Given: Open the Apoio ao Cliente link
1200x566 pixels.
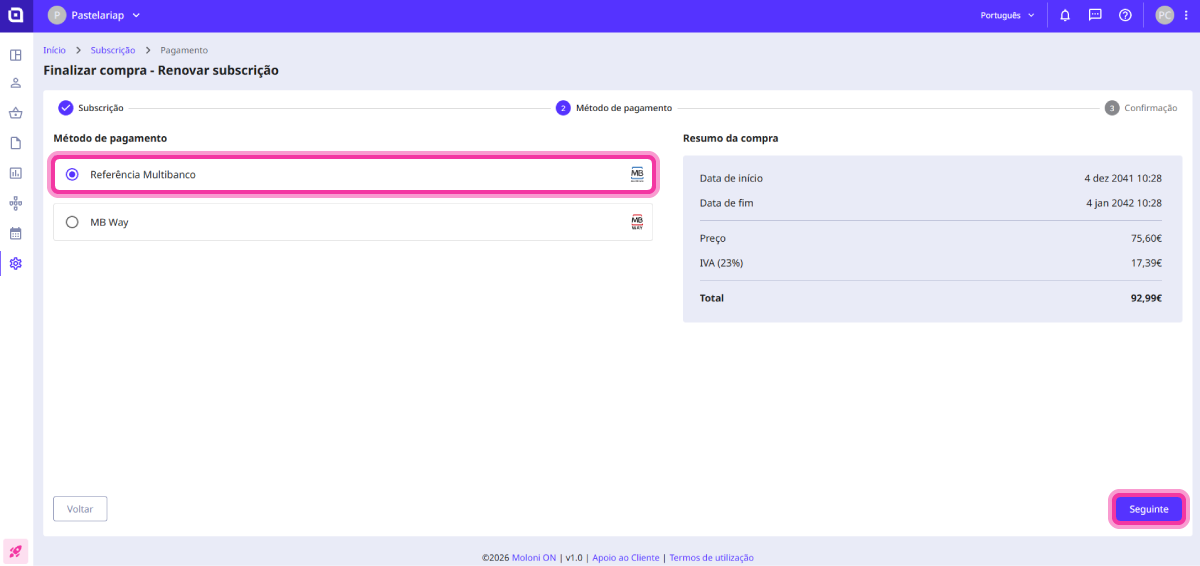Looking at the screenshot, I should (626, 558).
